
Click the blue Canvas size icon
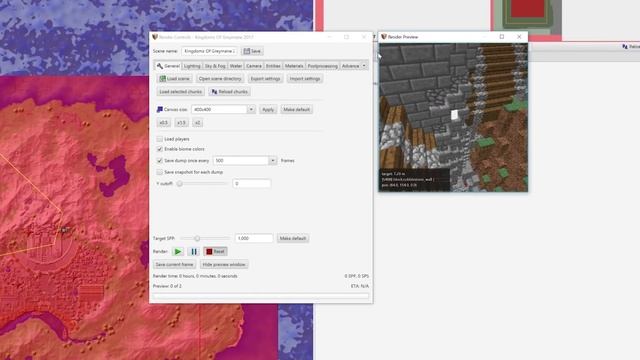[160, 109]
